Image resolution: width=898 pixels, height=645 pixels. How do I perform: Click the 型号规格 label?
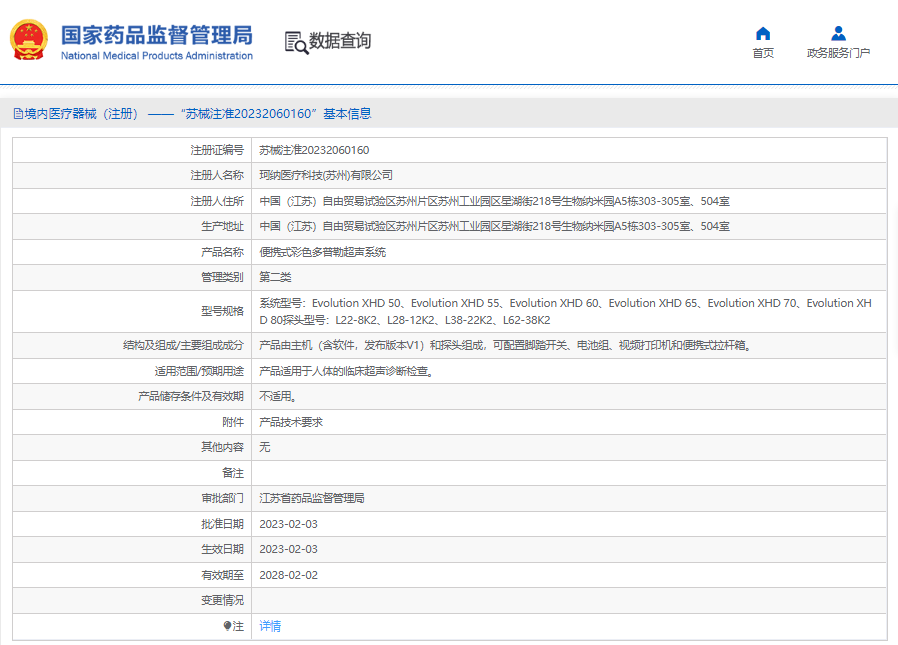click(222, 311)
